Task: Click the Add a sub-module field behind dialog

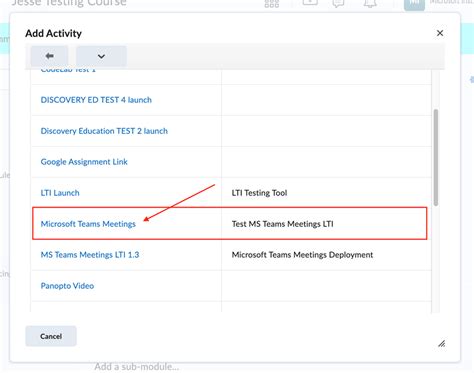Action: point(137,367)
